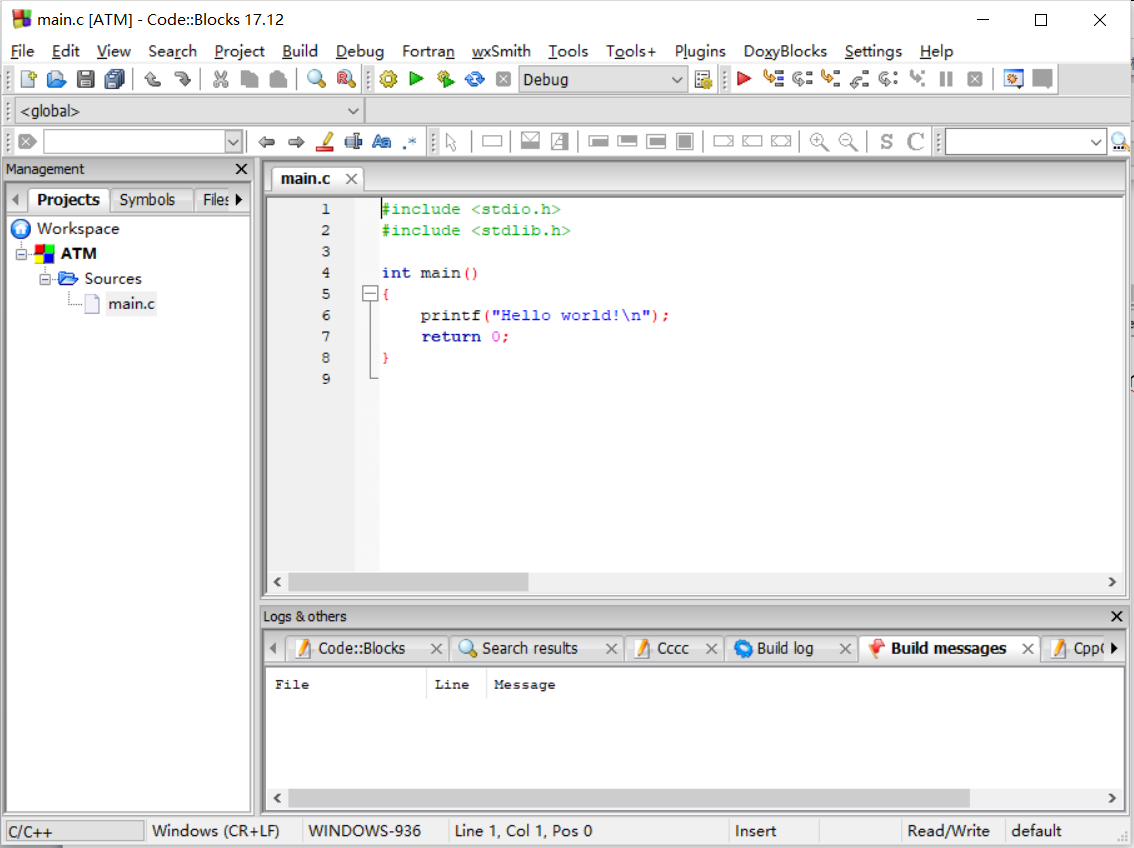The image size is (1134, 848).
Task: Clear search with the X icon
Action: click(x=27, y=142)
